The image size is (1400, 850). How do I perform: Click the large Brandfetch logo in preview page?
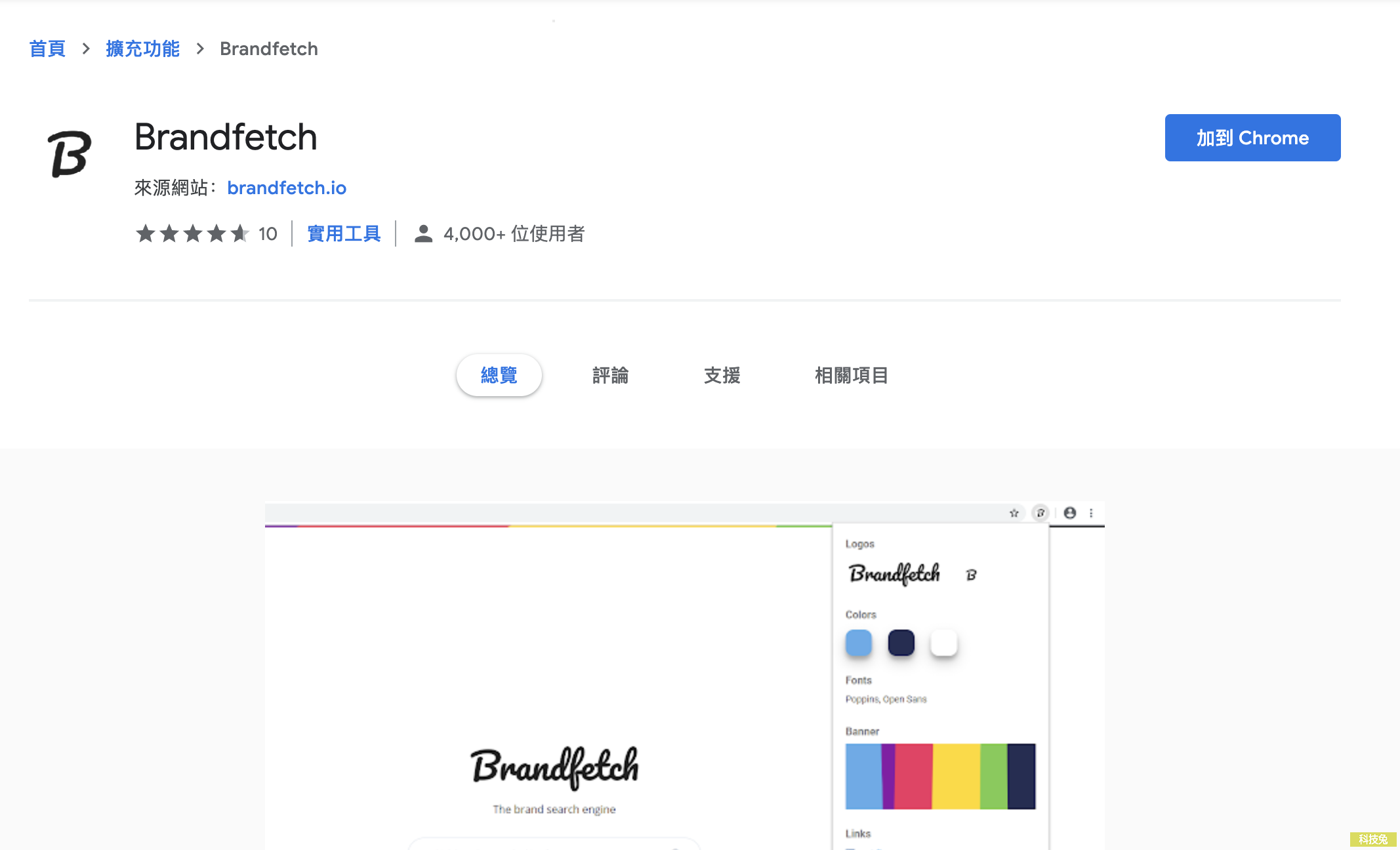(554, 767)
